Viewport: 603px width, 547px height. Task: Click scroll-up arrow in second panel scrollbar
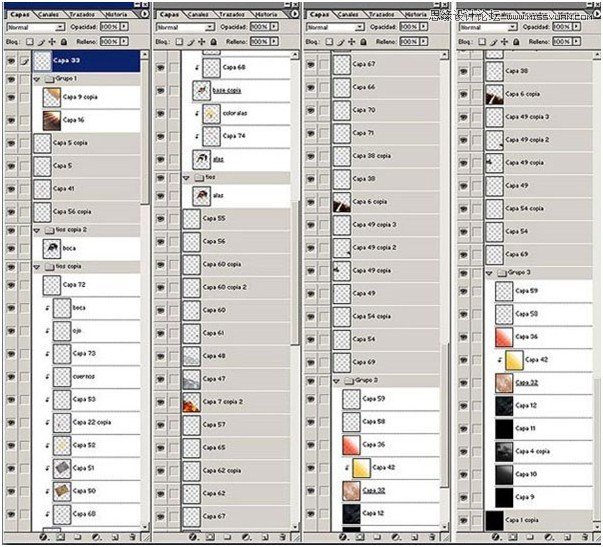(x=295, y=55)
